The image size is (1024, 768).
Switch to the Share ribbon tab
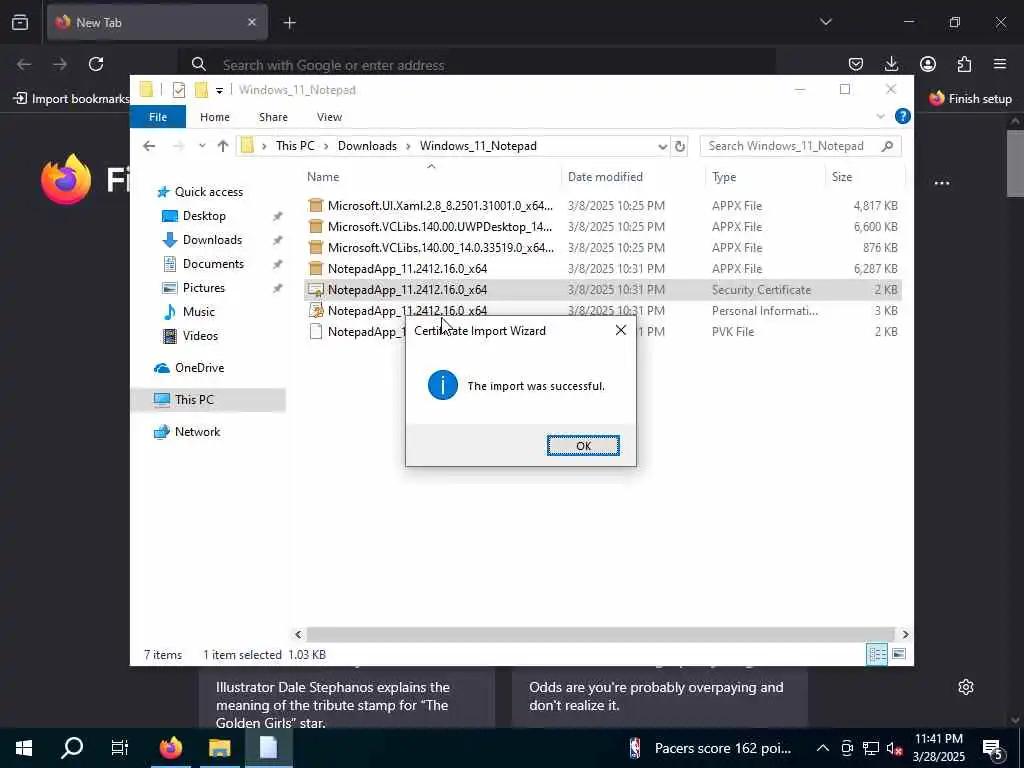pos(273,117)
